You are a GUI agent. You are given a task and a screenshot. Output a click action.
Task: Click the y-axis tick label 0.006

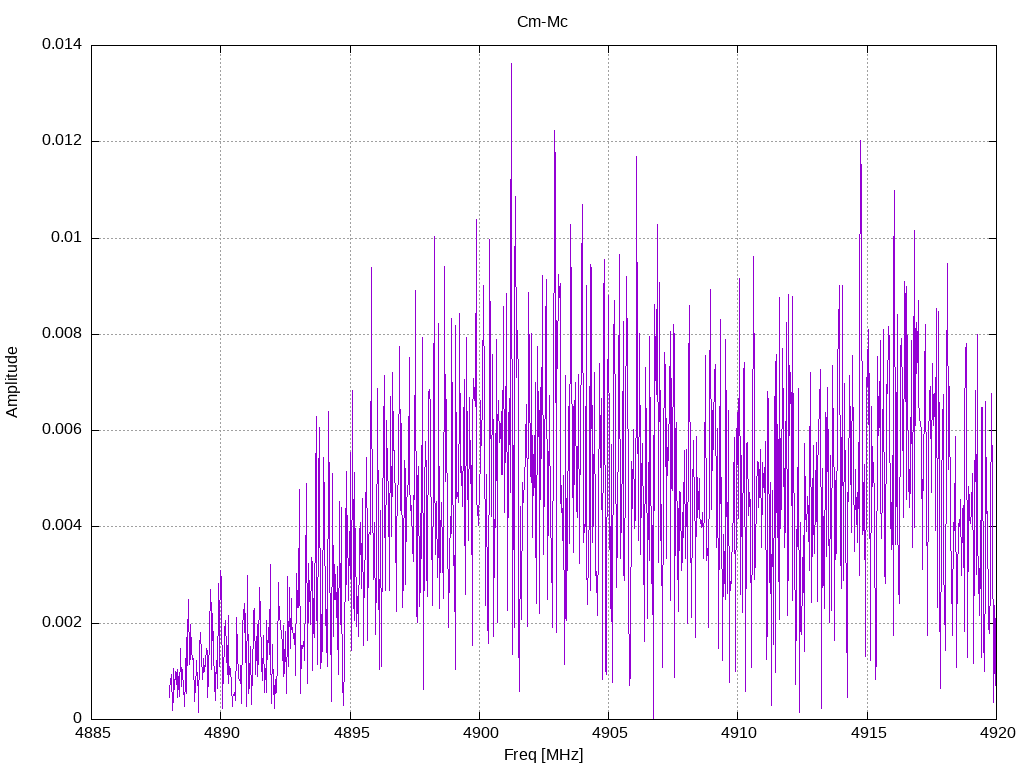tap(62, 429)
